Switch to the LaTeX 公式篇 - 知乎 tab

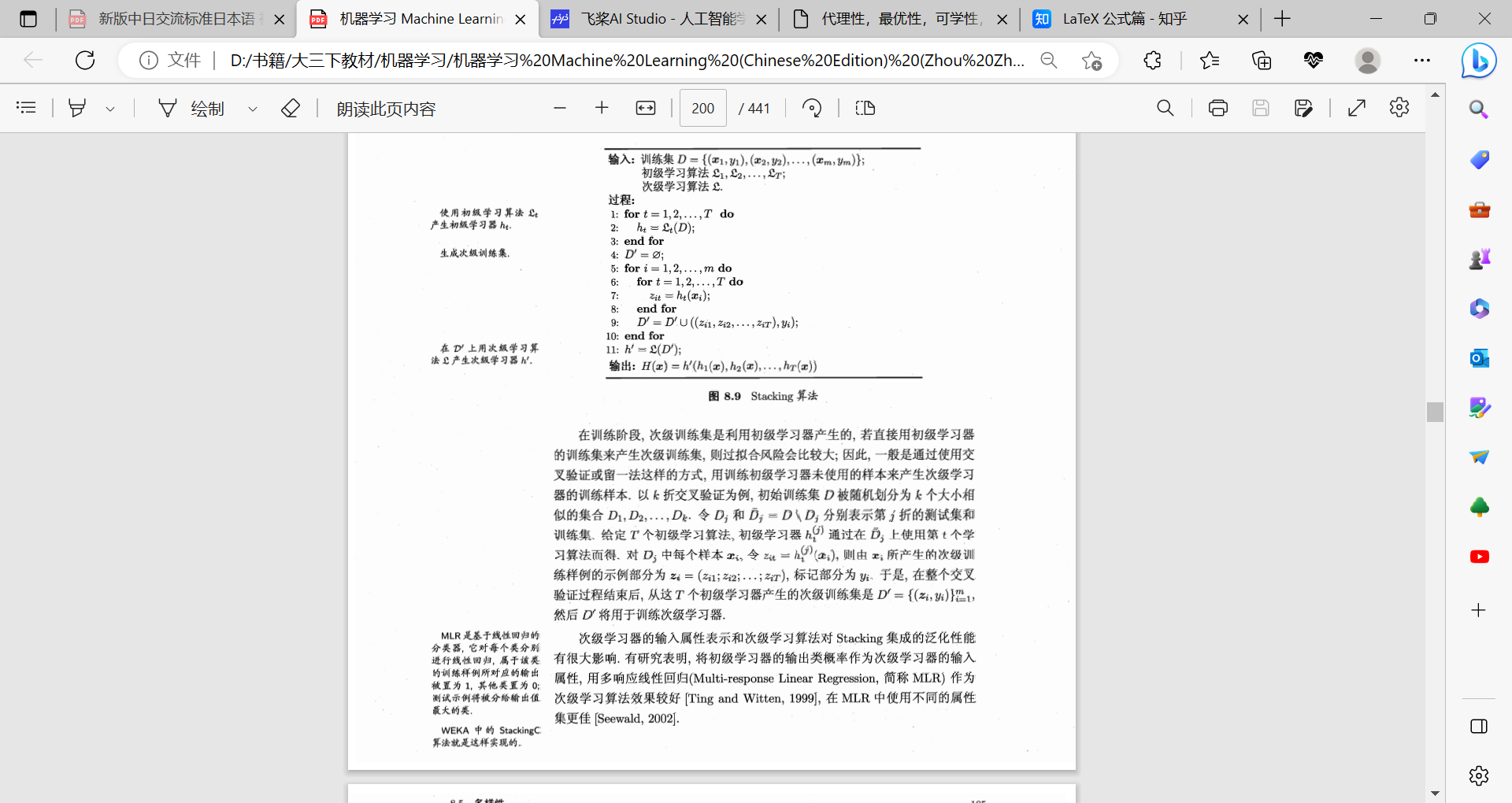pyautogui.click(x=1140, y=19)
